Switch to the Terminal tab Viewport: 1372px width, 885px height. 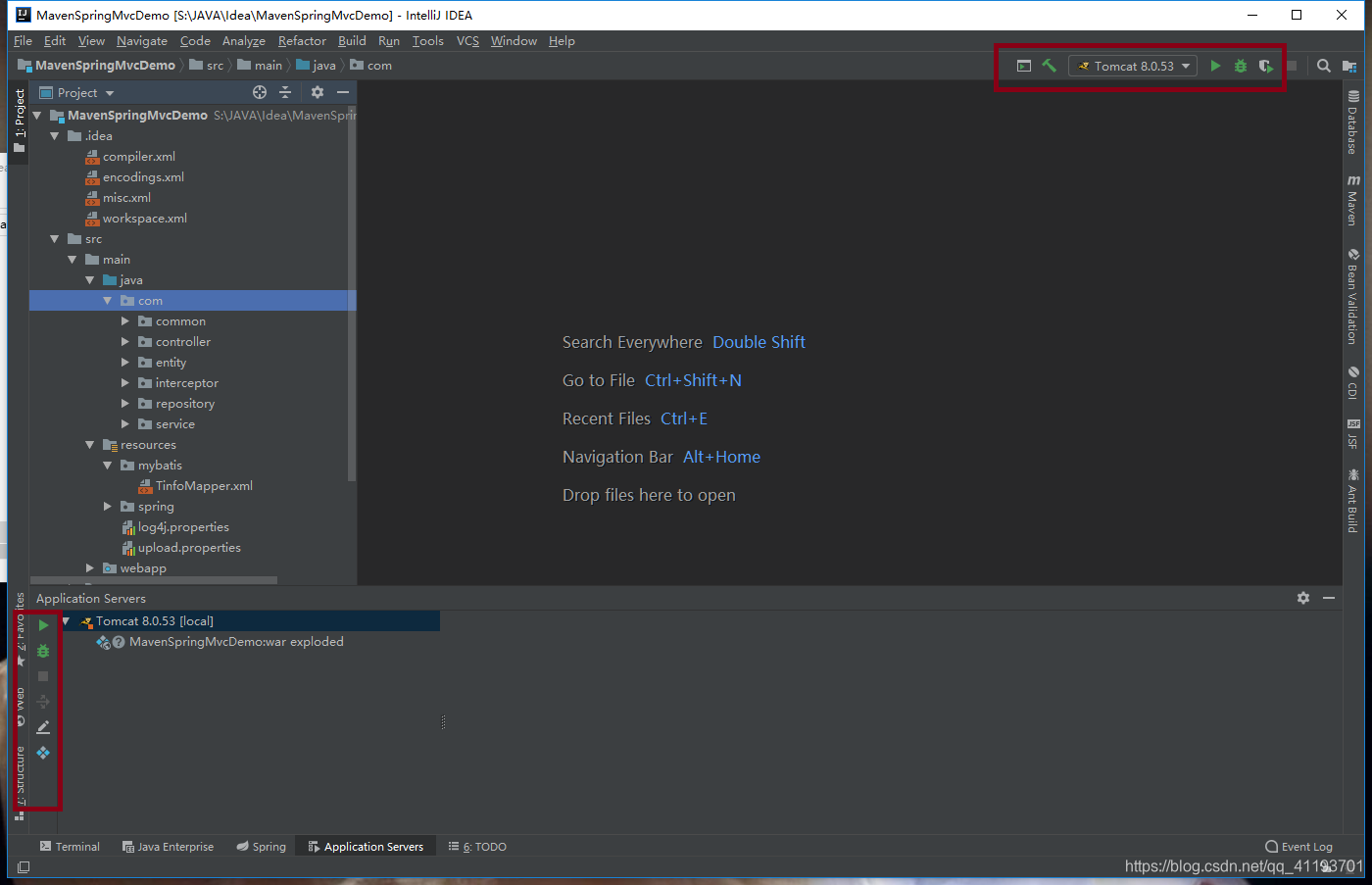(x=70, y=847)
